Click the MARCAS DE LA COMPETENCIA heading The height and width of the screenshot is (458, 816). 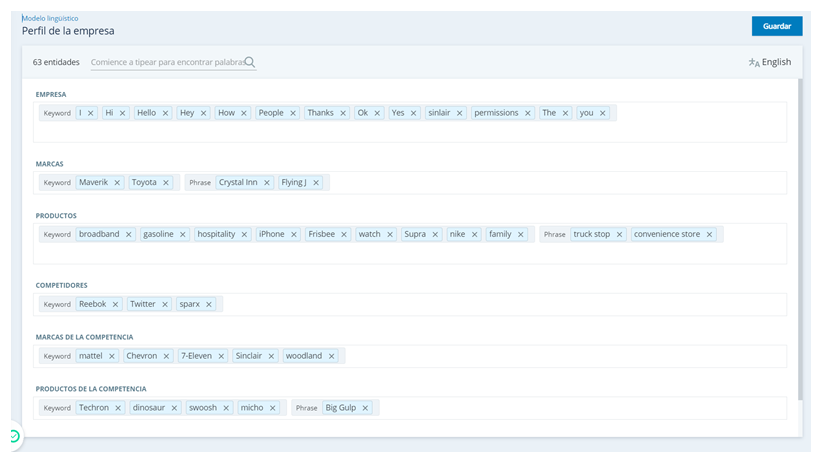pos(84,337)
